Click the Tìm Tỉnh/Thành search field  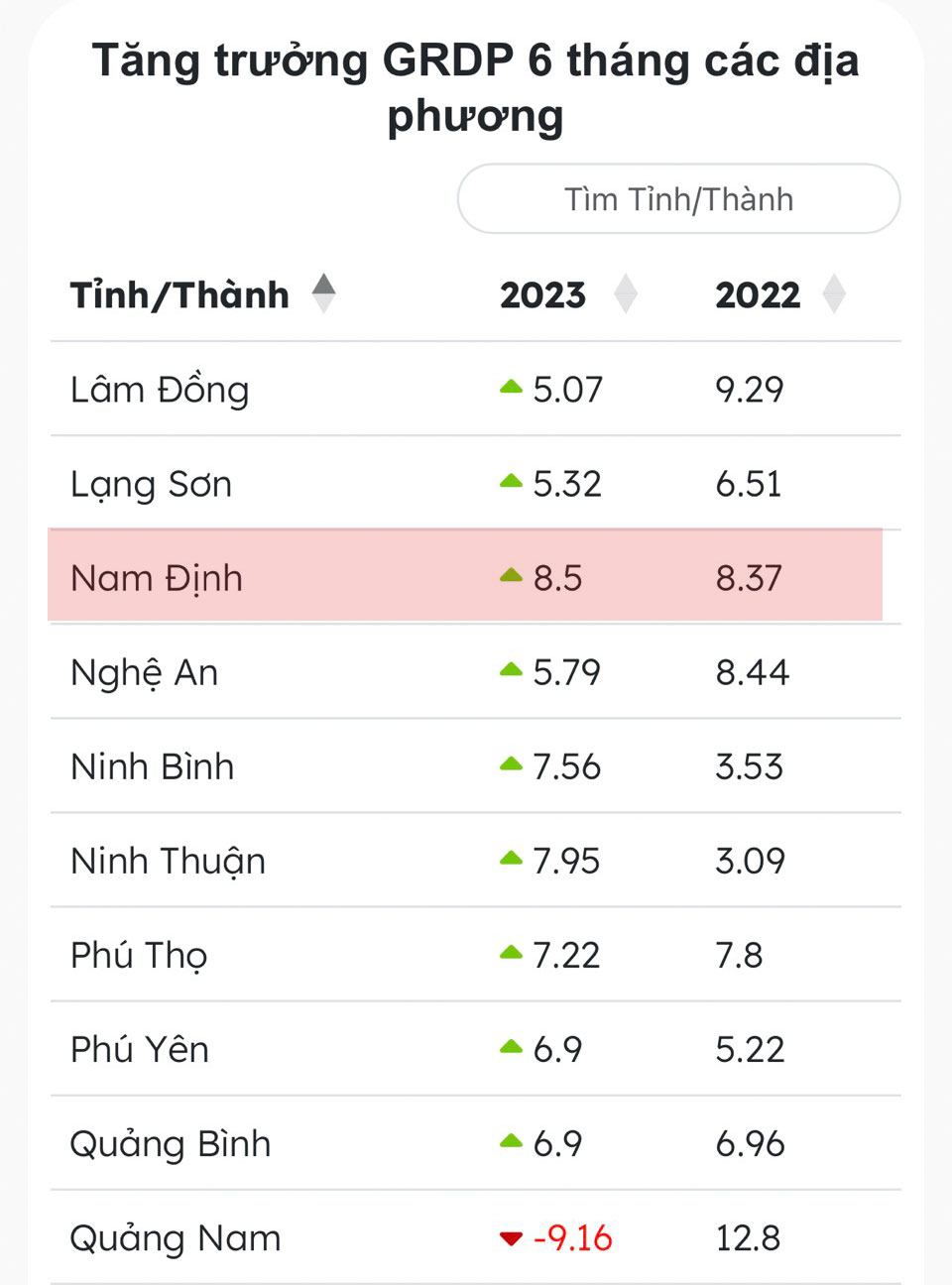pos(678,199)
